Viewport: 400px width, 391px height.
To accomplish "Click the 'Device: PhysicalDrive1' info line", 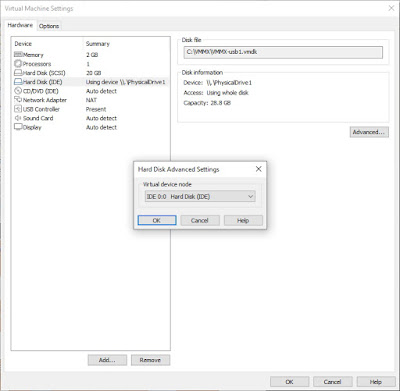I will [x=217, y=83].
